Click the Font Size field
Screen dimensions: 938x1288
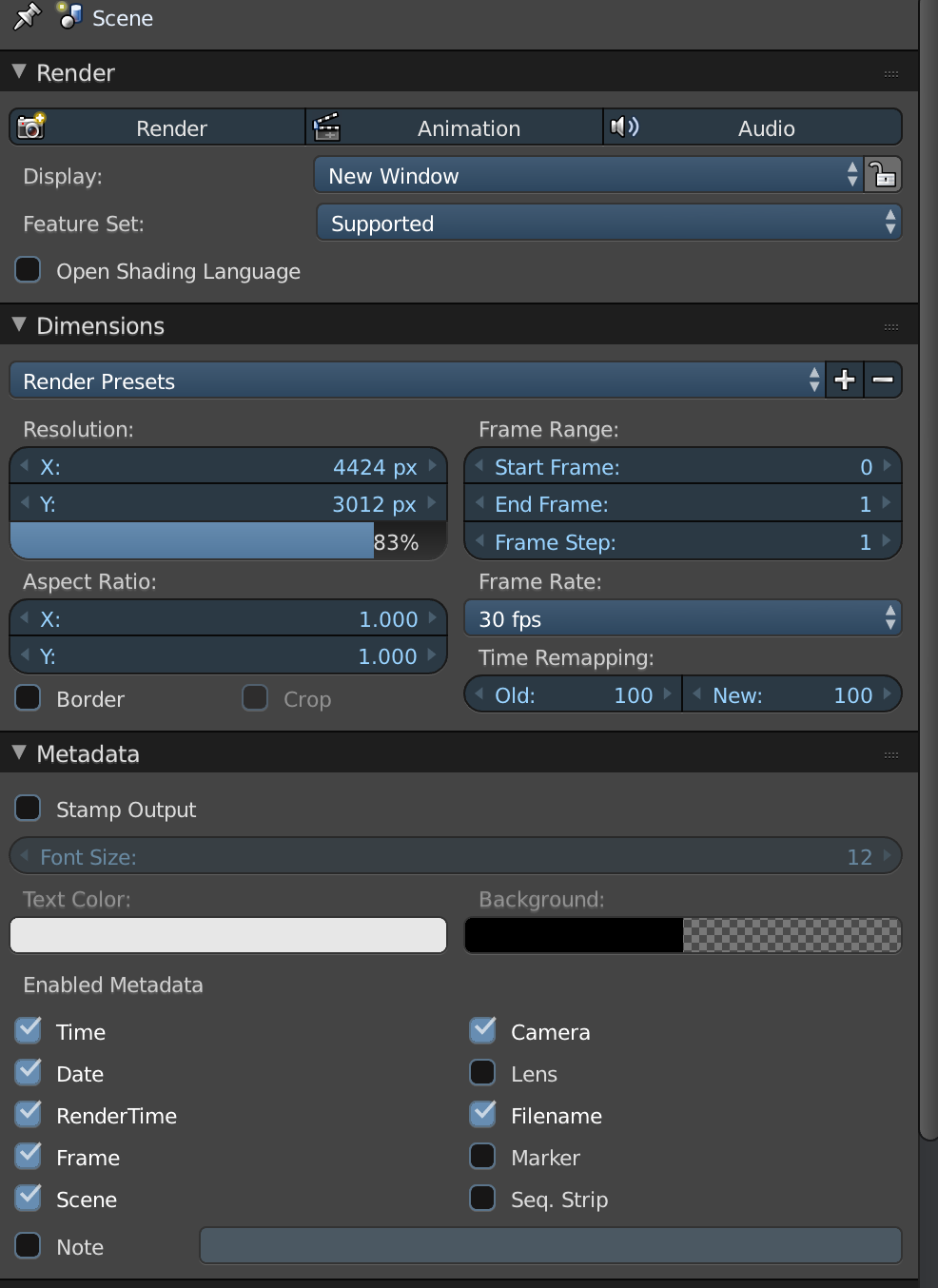456,856
